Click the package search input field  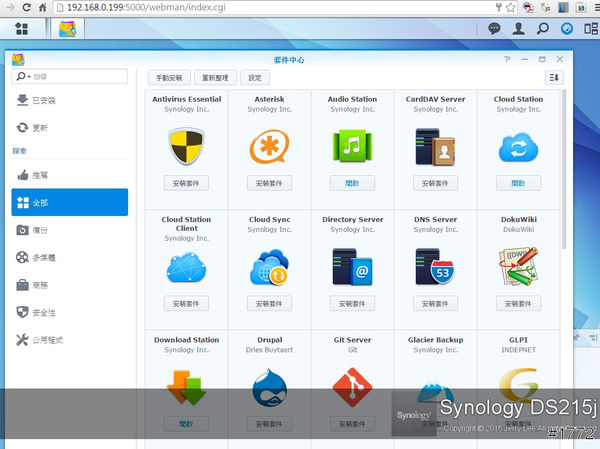70,77
